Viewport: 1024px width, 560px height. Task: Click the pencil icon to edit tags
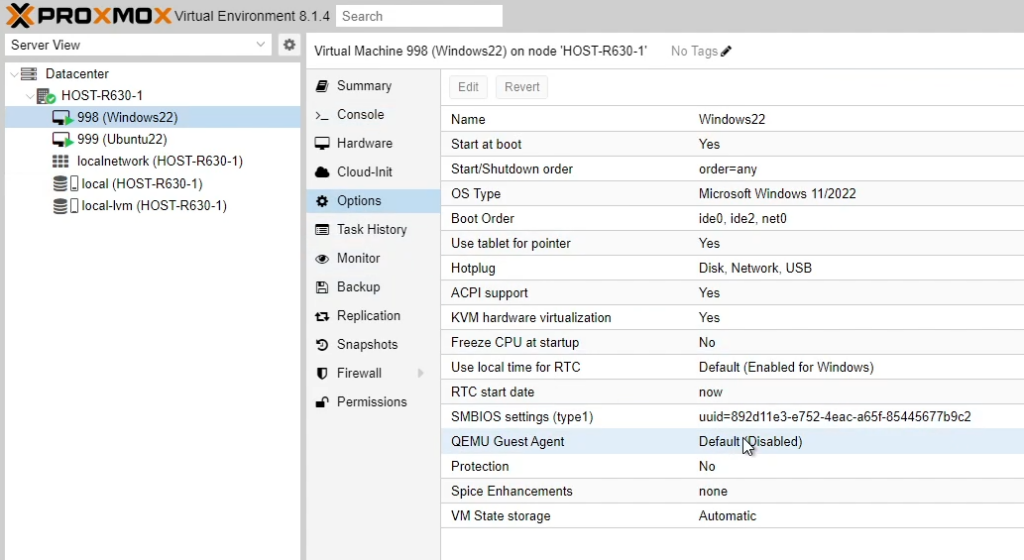click(x=726, y=51)
